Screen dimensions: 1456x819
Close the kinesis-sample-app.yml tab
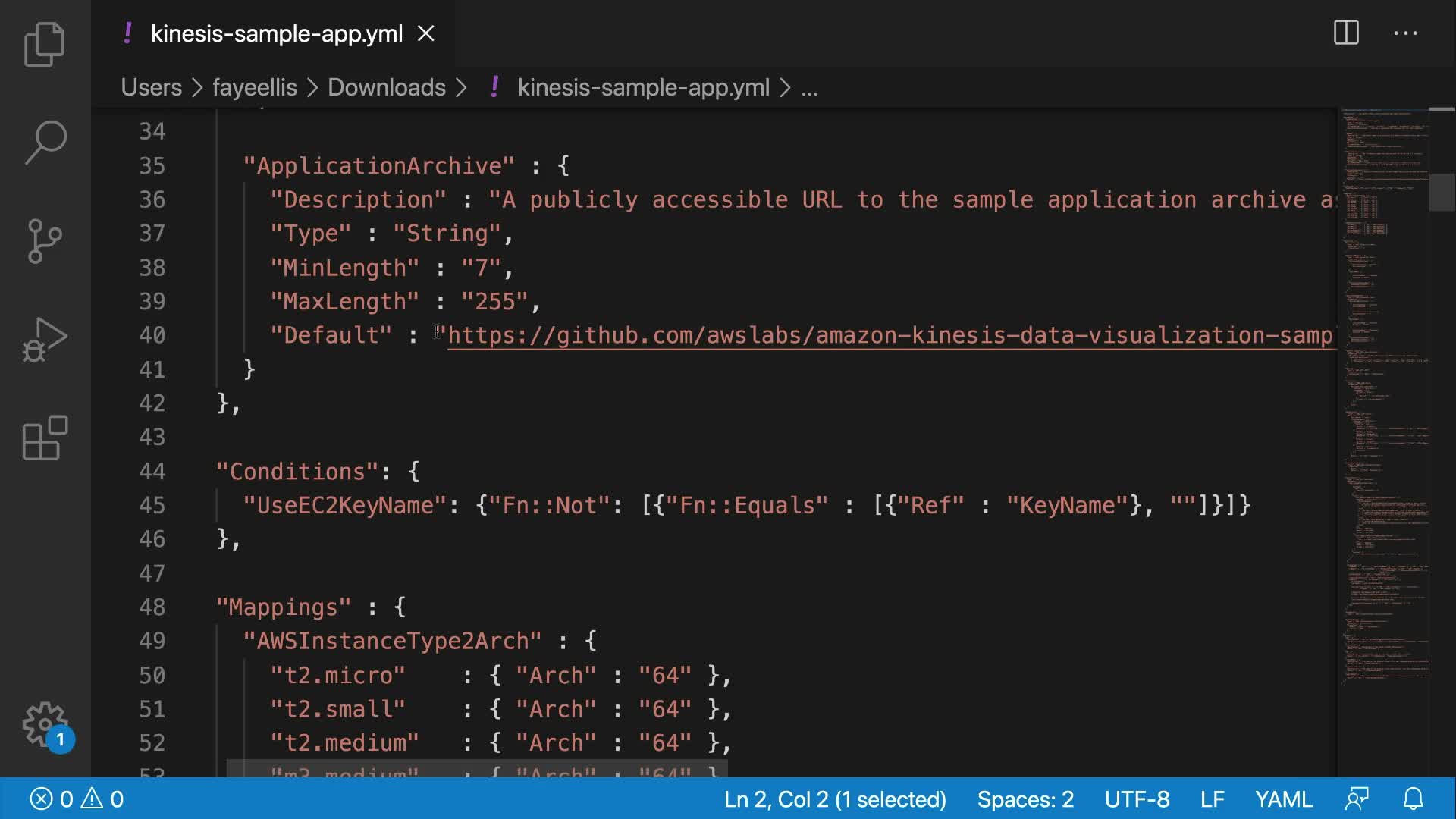coord(426,33)
